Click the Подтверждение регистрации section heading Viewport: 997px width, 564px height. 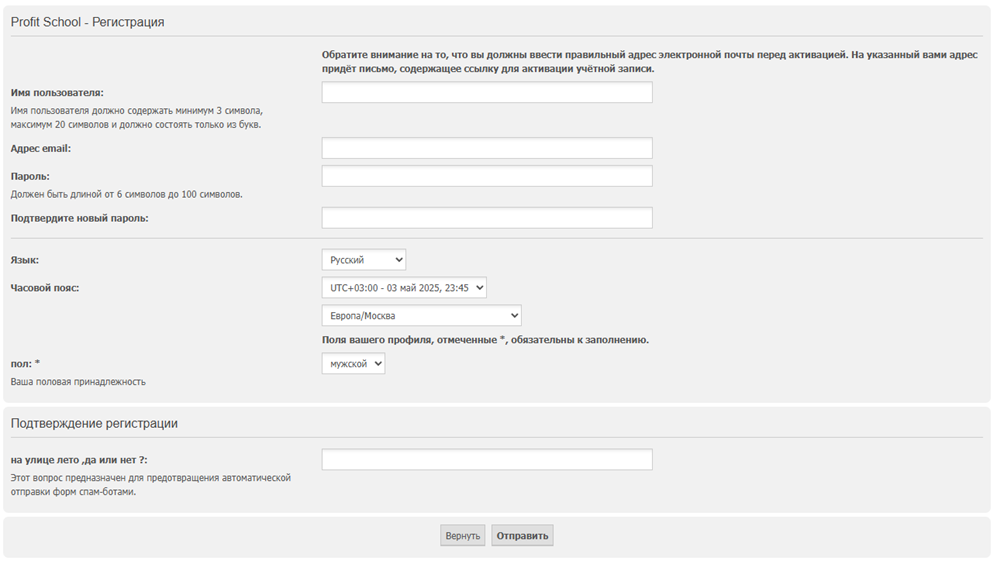pos(94,423)
